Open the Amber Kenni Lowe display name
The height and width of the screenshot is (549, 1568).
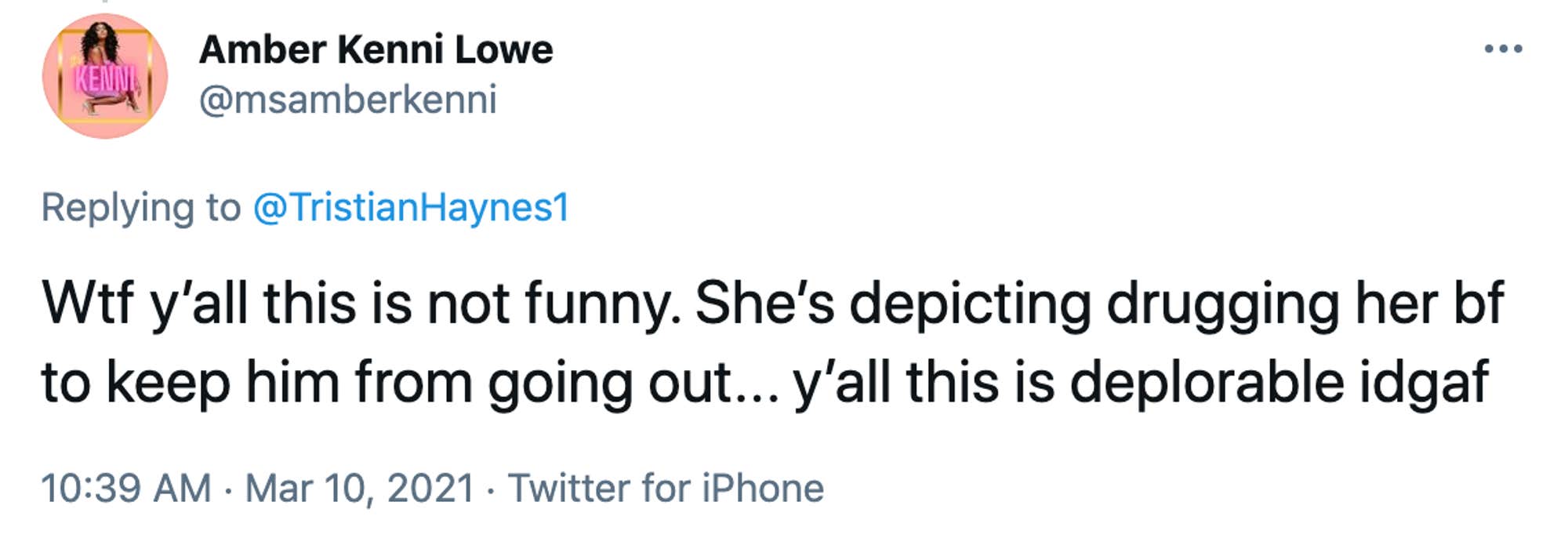click(x=376, y=49)
